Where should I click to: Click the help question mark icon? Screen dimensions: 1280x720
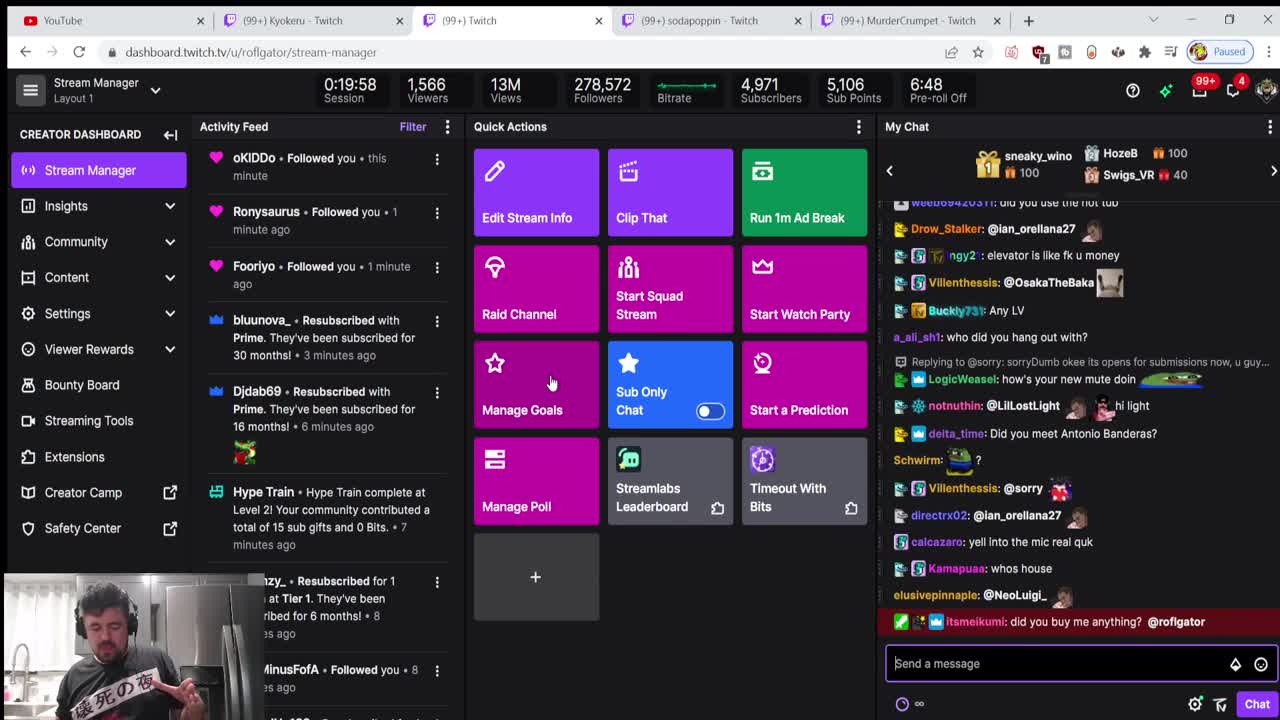tap(1132, 91)
